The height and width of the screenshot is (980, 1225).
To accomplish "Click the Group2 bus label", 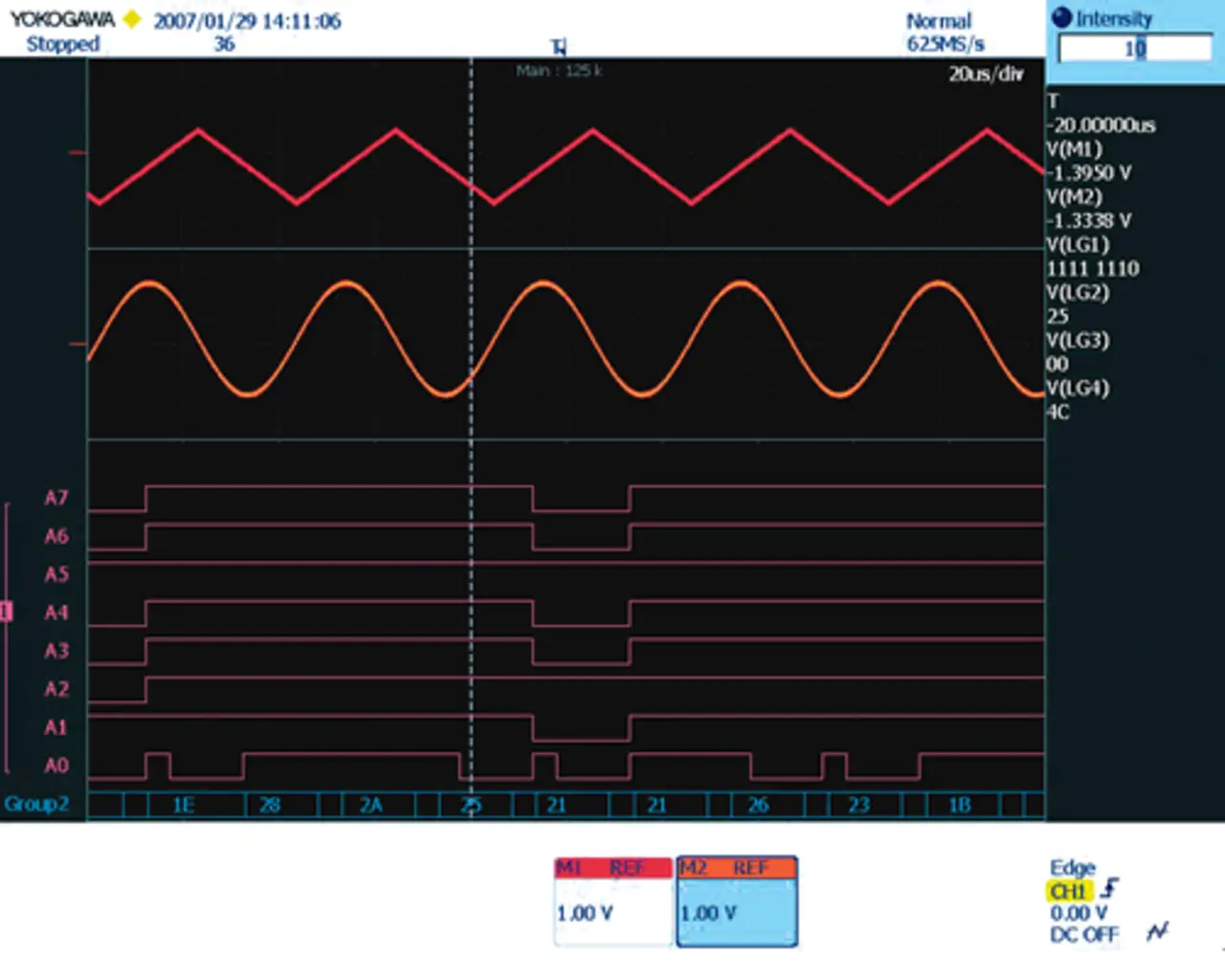I will click(x=36, y=804).
